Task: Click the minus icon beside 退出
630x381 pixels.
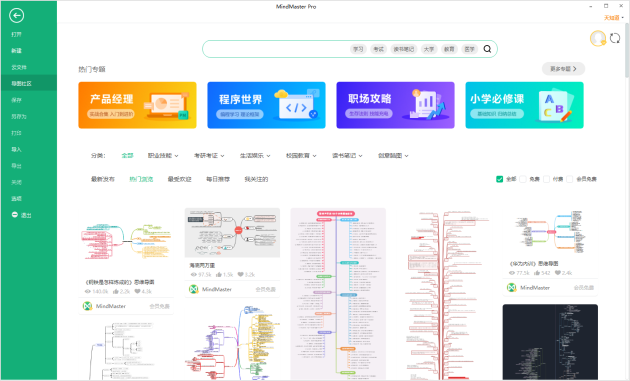Action: [x=15, y=215]
